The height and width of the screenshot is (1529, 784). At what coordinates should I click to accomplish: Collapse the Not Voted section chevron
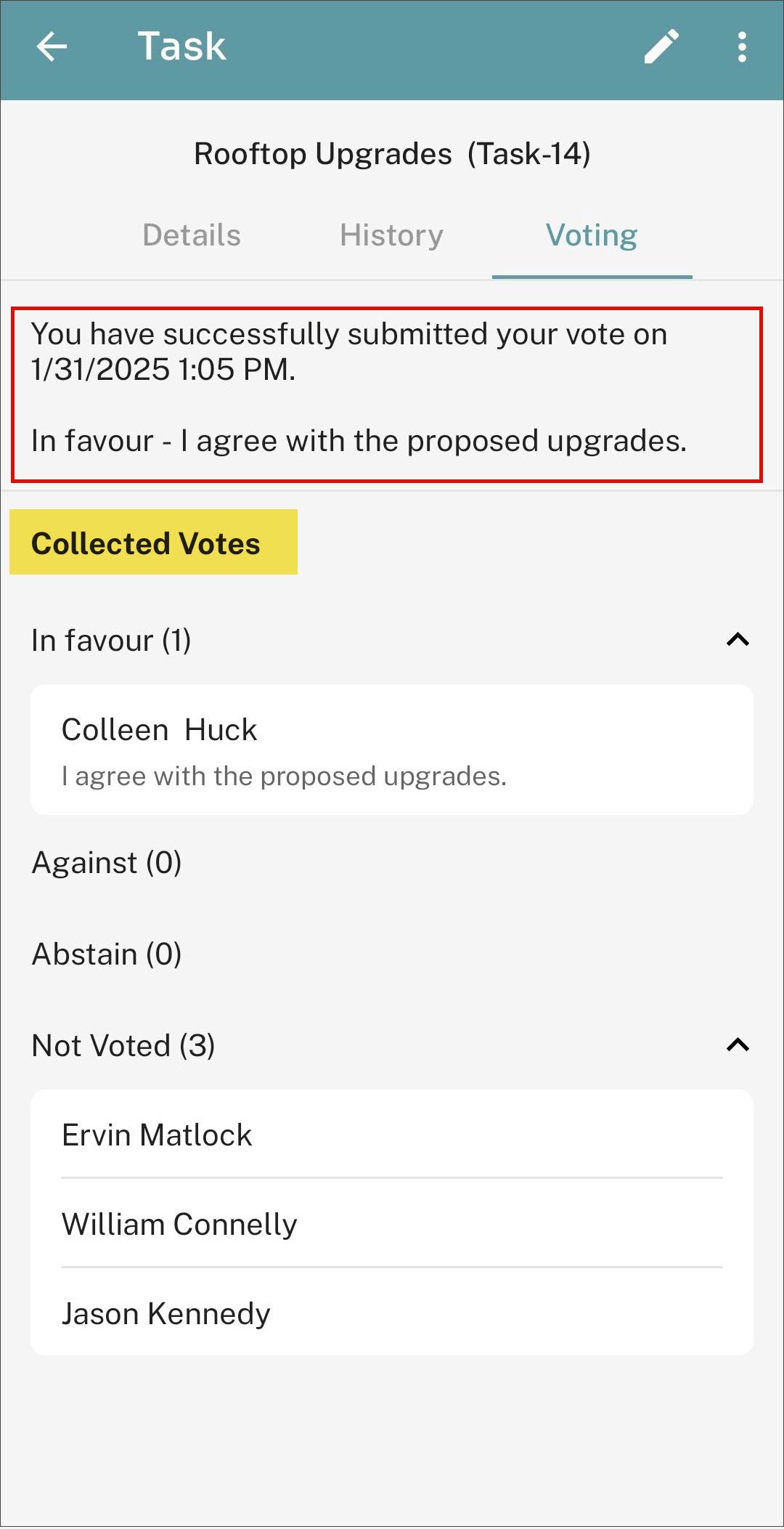[738, 1045]
